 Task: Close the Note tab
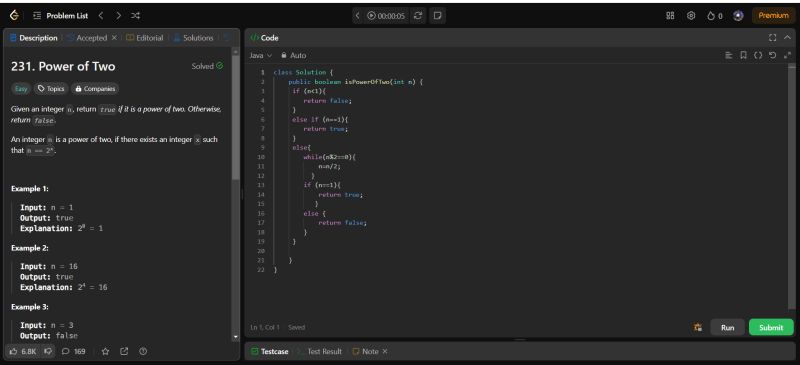(x=385, y=351)
